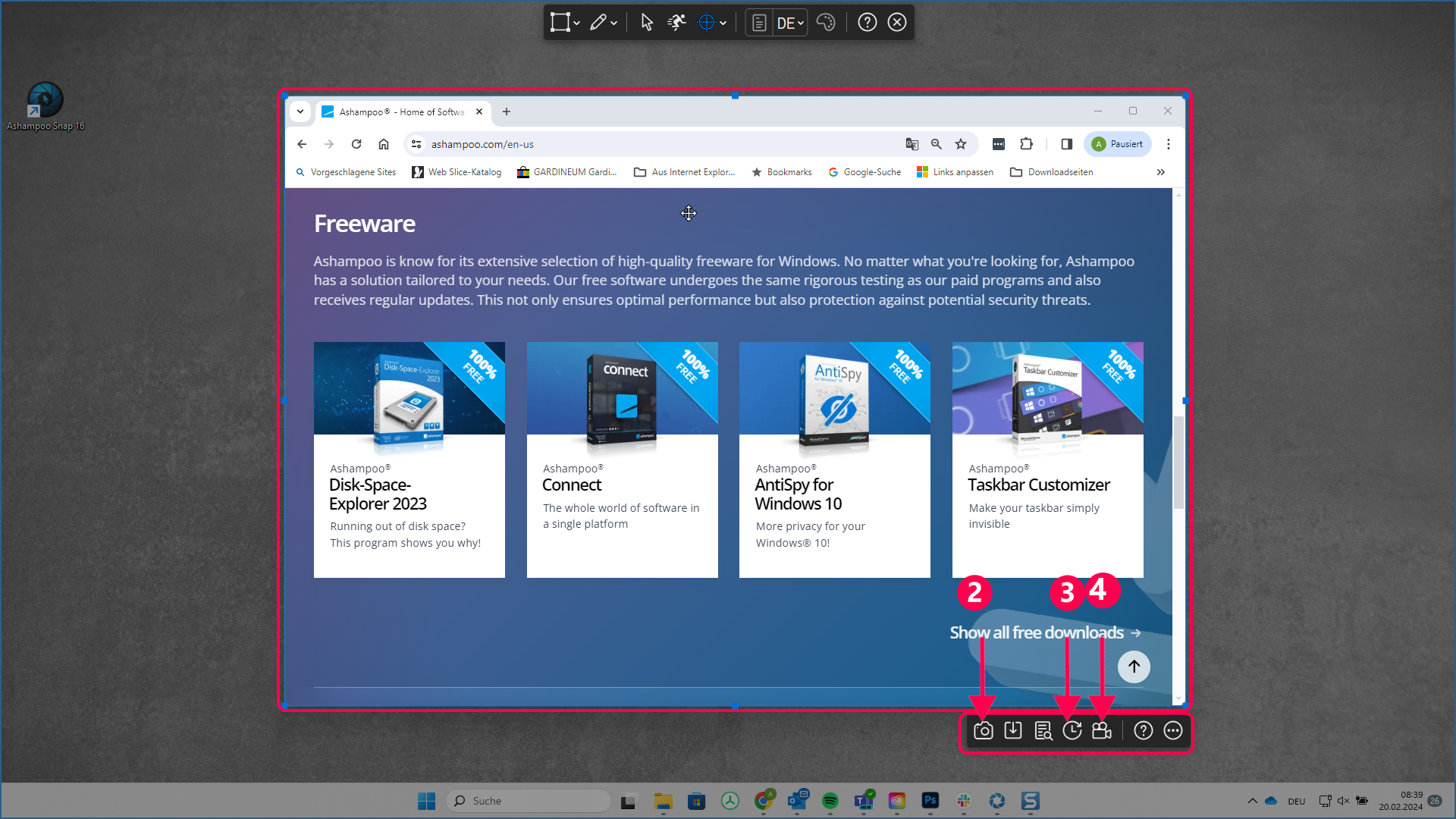Viewport: 1456px width, 819px height.
Task: Select the pencil drawing tool
Action: (x=598, y=23)
